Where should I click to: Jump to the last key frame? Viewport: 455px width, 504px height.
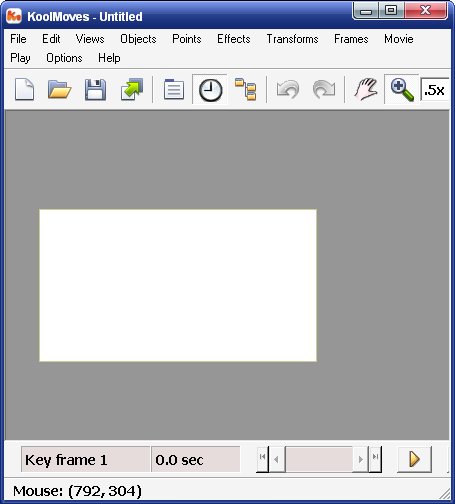376,459
